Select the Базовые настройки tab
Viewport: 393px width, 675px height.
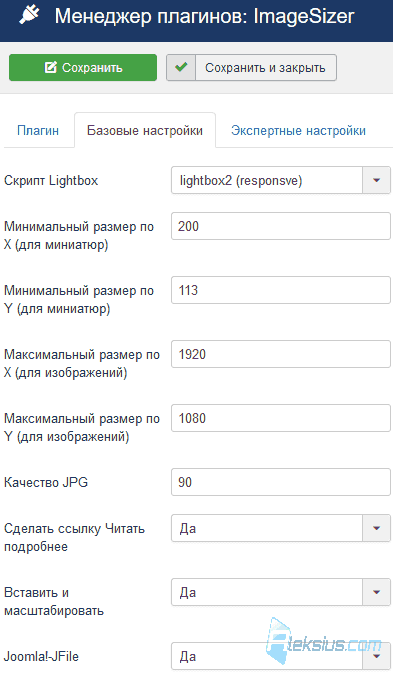pos(145,130)
